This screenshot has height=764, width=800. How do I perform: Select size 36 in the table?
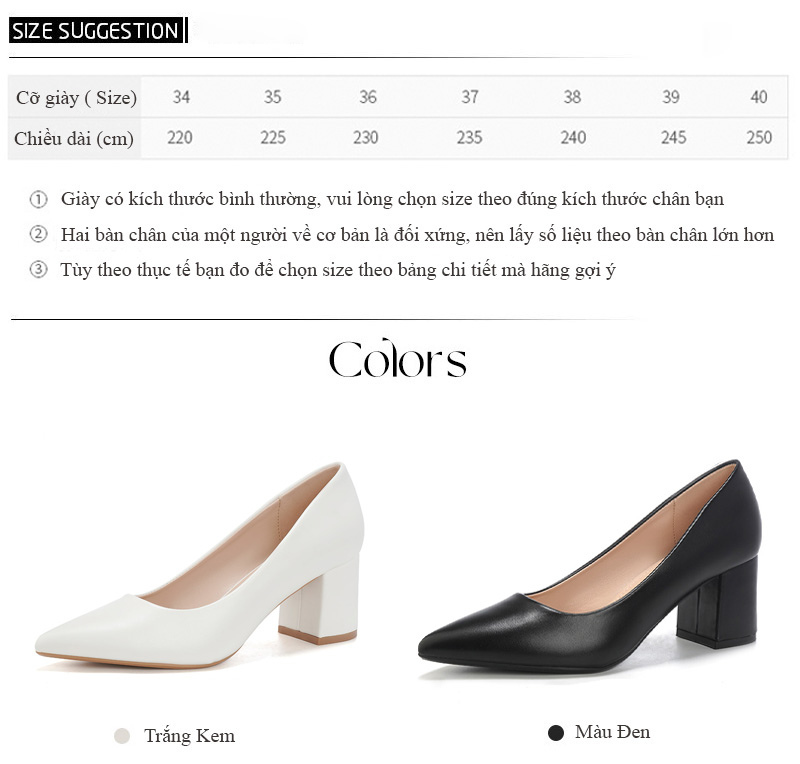pos(368,97)
